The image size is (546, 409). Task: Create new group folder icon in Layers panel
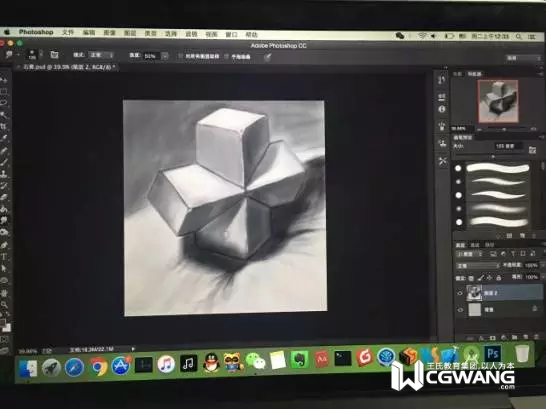(x=515, y=337)
